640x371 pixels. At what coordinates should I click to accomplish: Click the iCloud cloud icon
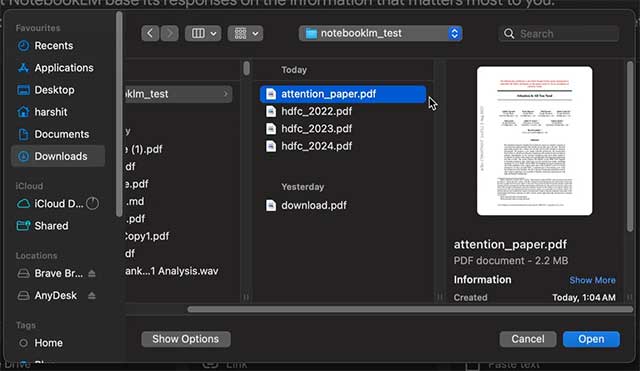coord(24,203)
